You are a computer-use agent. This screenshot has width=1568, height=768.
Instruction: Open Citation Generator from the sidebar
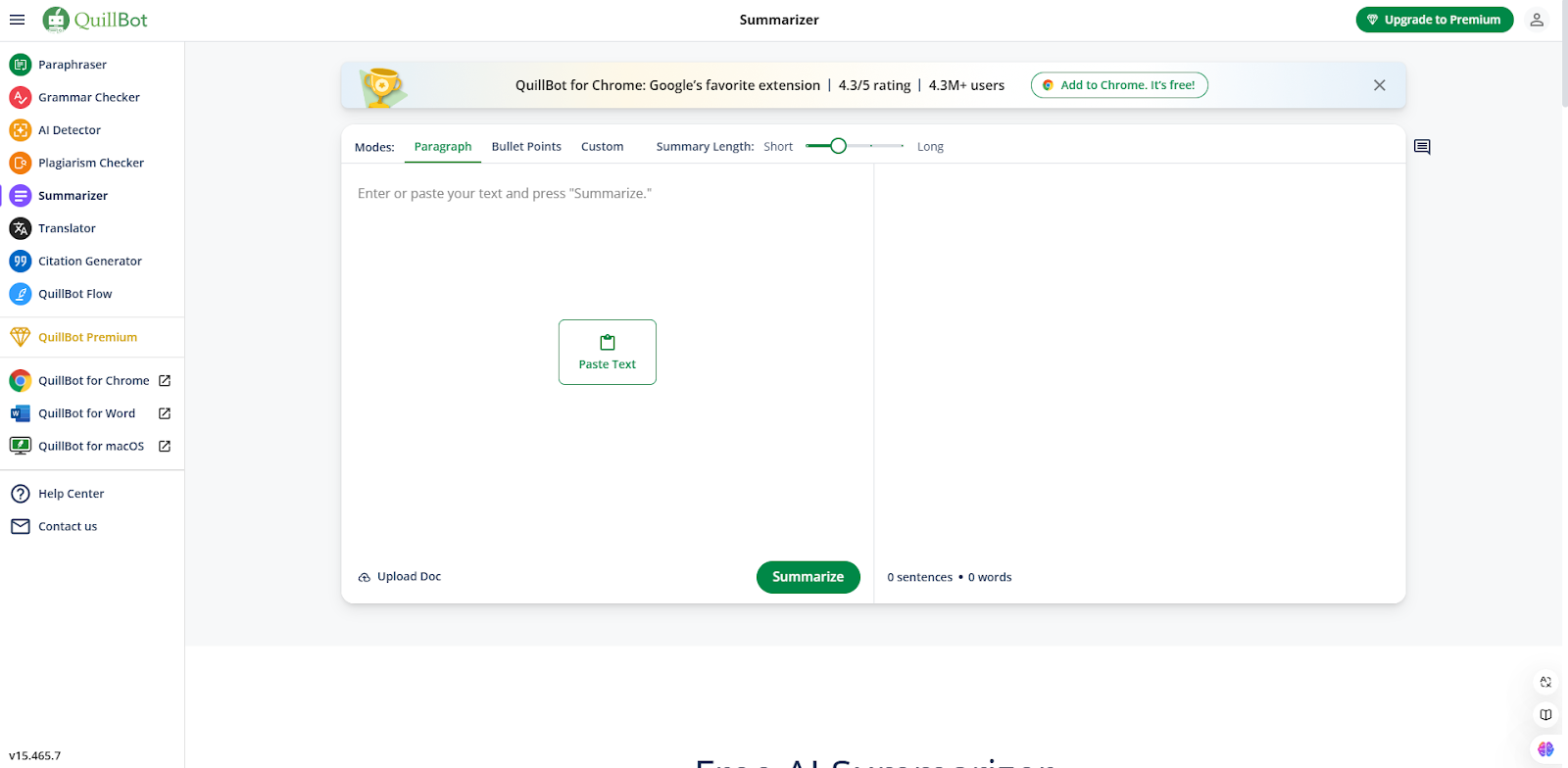coord(90,262)
